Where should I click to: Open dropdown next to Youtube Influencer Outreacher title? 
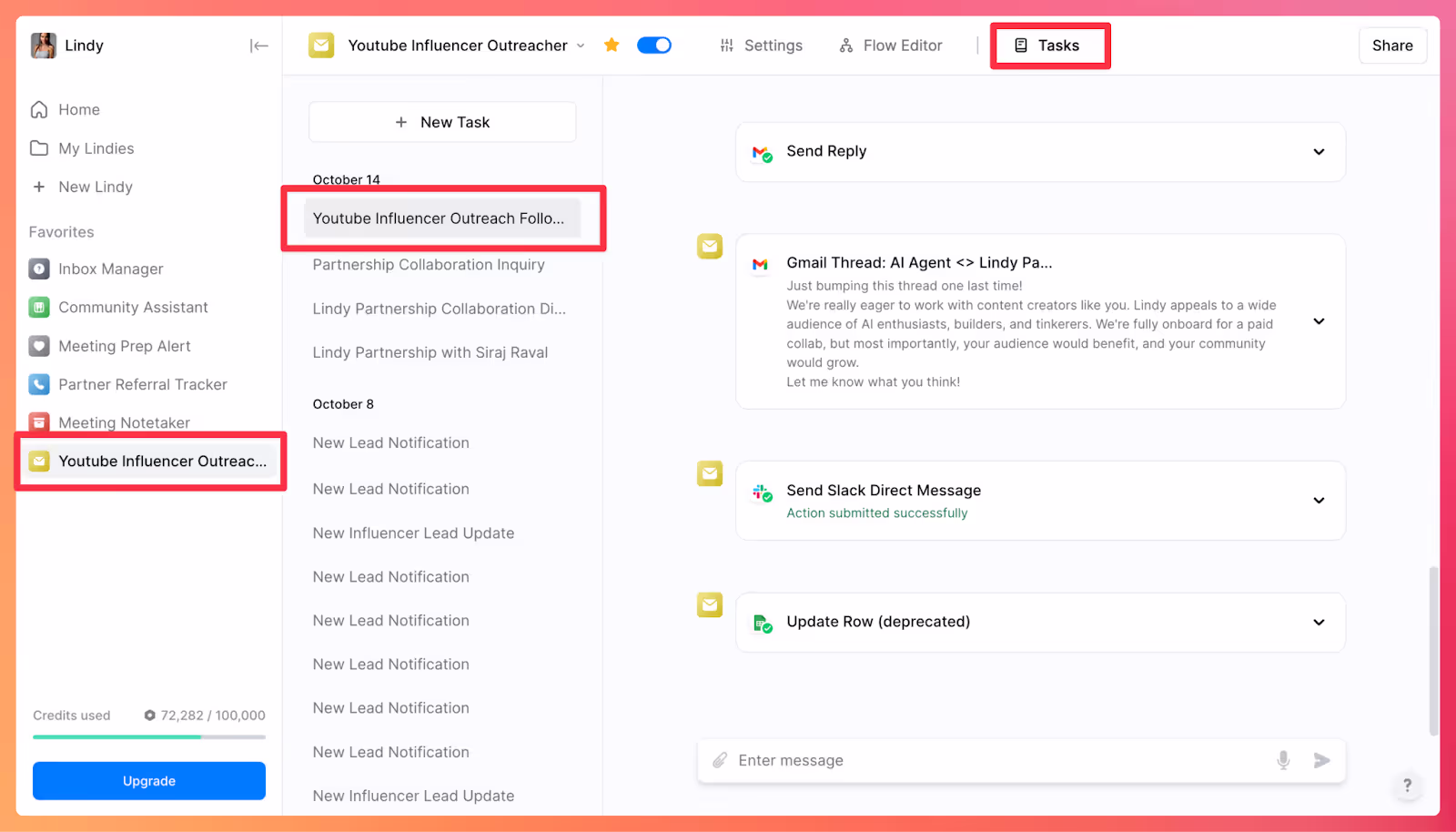[x=581, y=46]
